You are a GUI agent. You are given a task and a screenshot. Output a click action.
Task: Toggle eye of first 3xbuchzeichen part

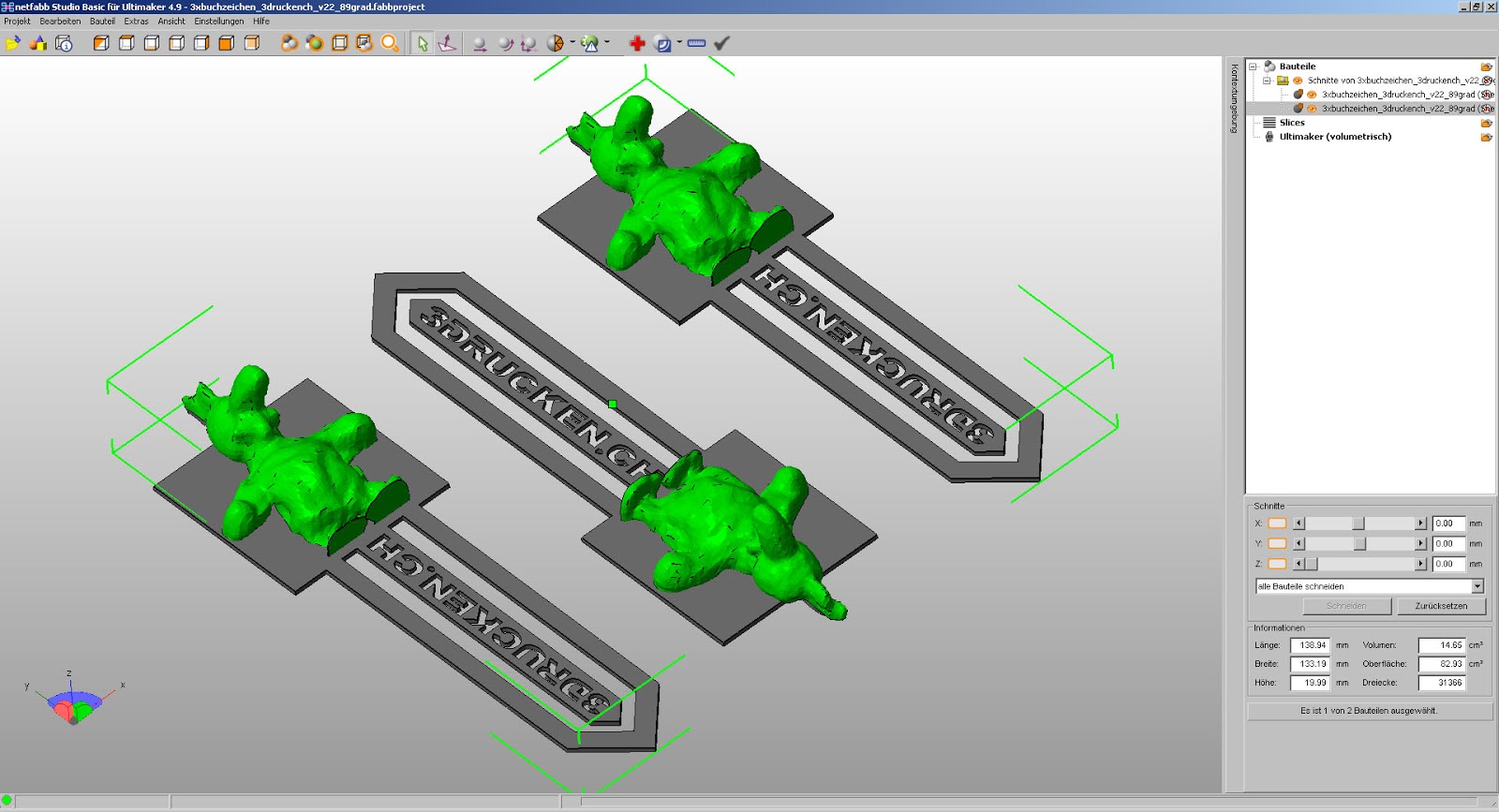click(1312, 95)
